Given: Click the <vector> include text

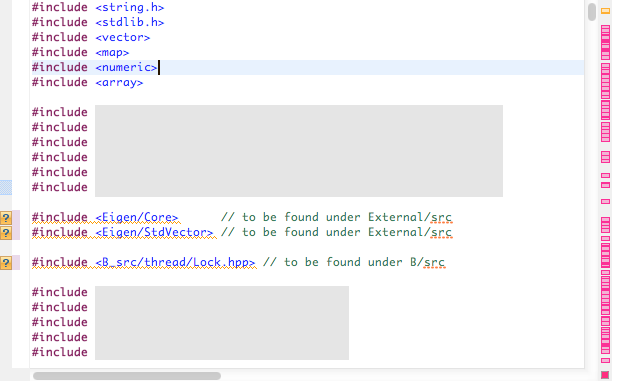Looking at the screenshot, I should pyautogui.click(x=122, y=37).
